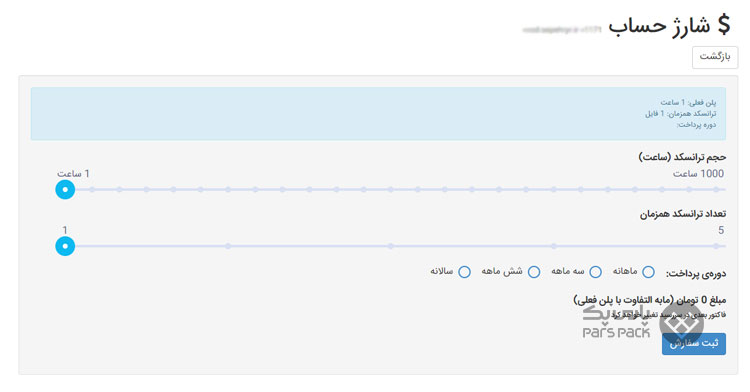750x392 pixels.
Task: Click the شارژ حساب page heading
Action: pos(660,26)
